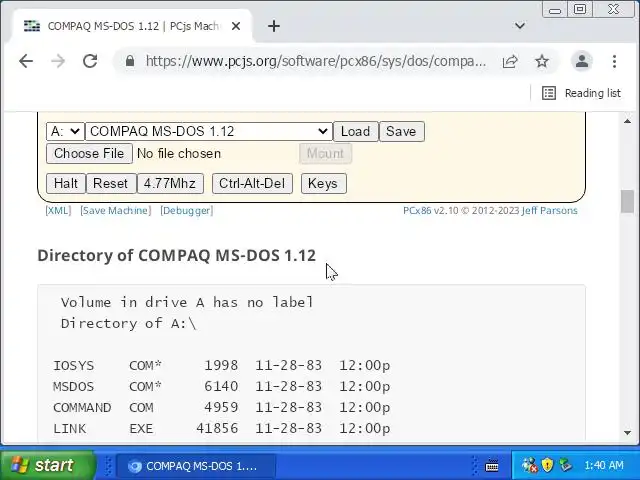
Task: Open the tab search dropdown arrow
Action: [x=520, y=26]
